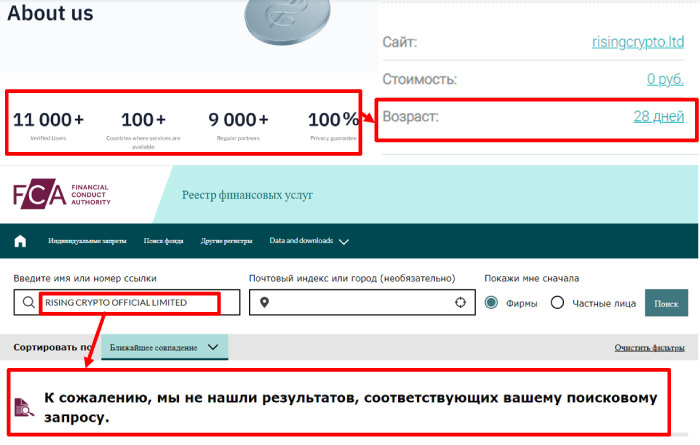Open the FCA home icon
Image resolution: width=700 pixels, height=445 pixels.
pos(20,241)
